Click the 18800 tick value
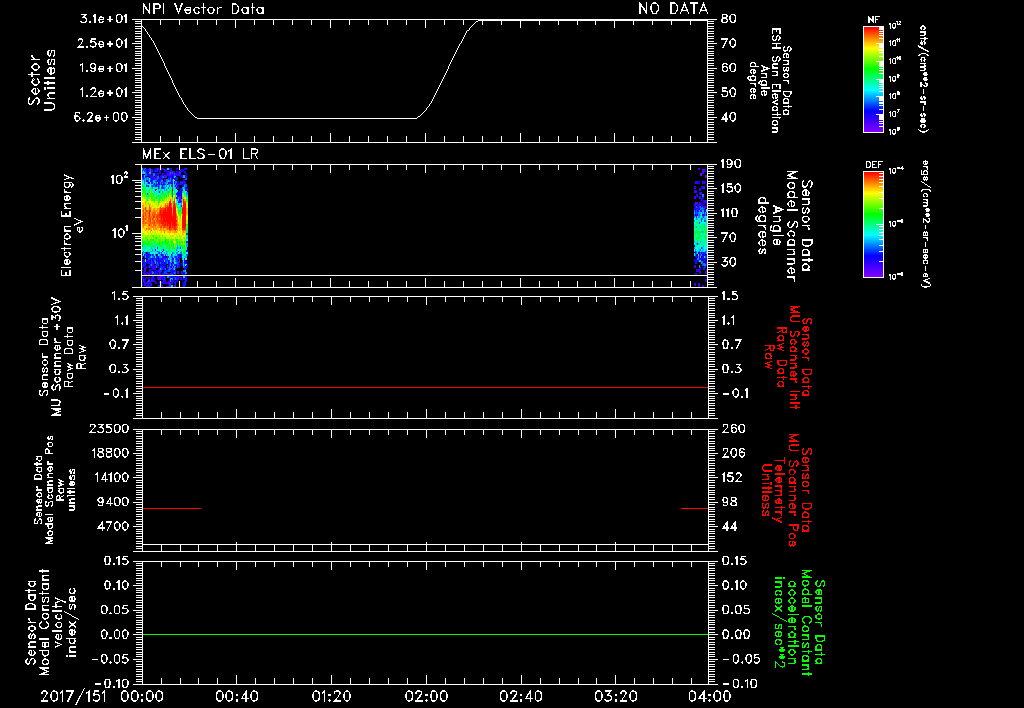The width and height of the screenshot is (1024, 708). (110, 453)
